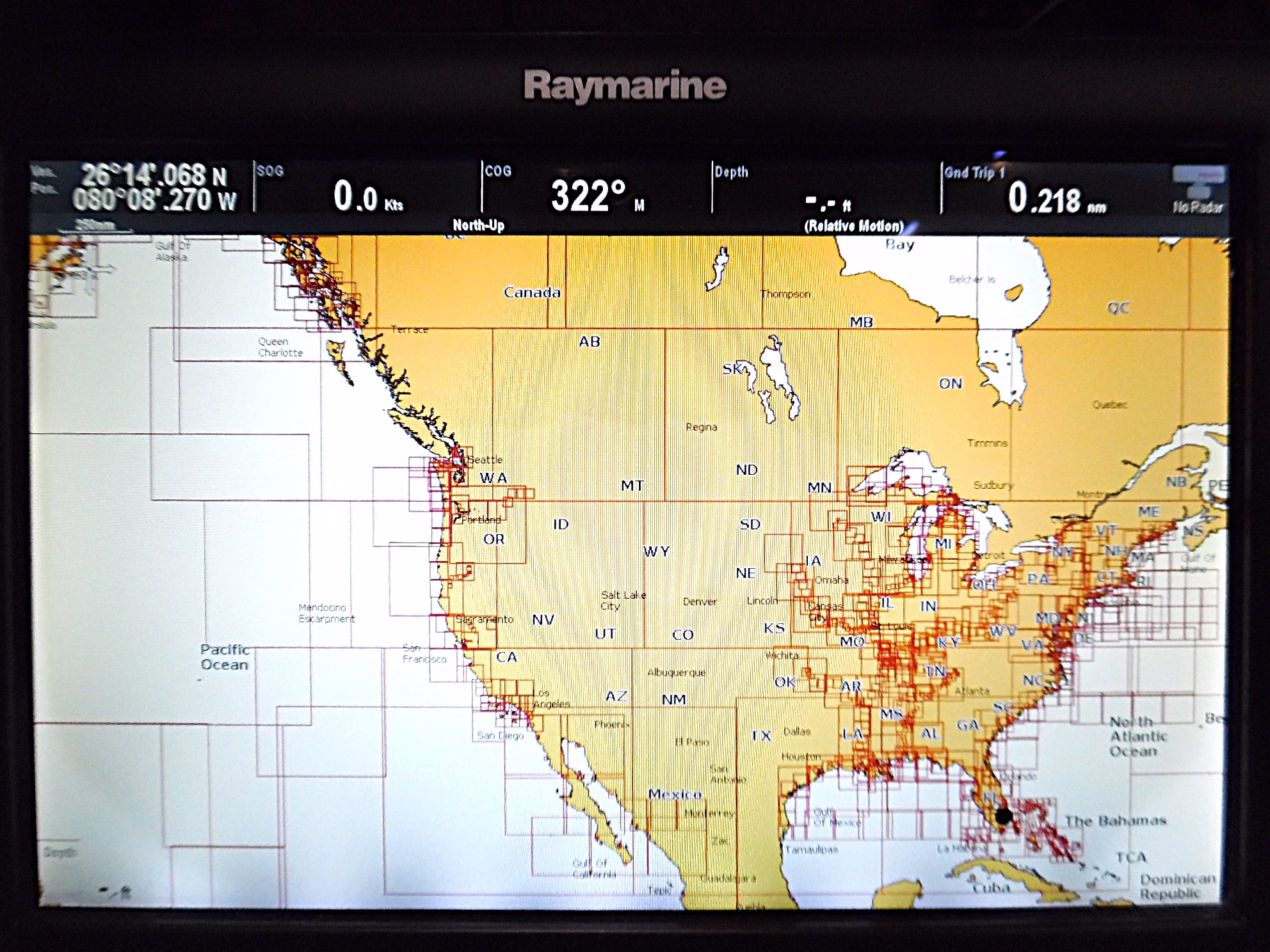Tap the Seattle city label on chart

point(485,459)
